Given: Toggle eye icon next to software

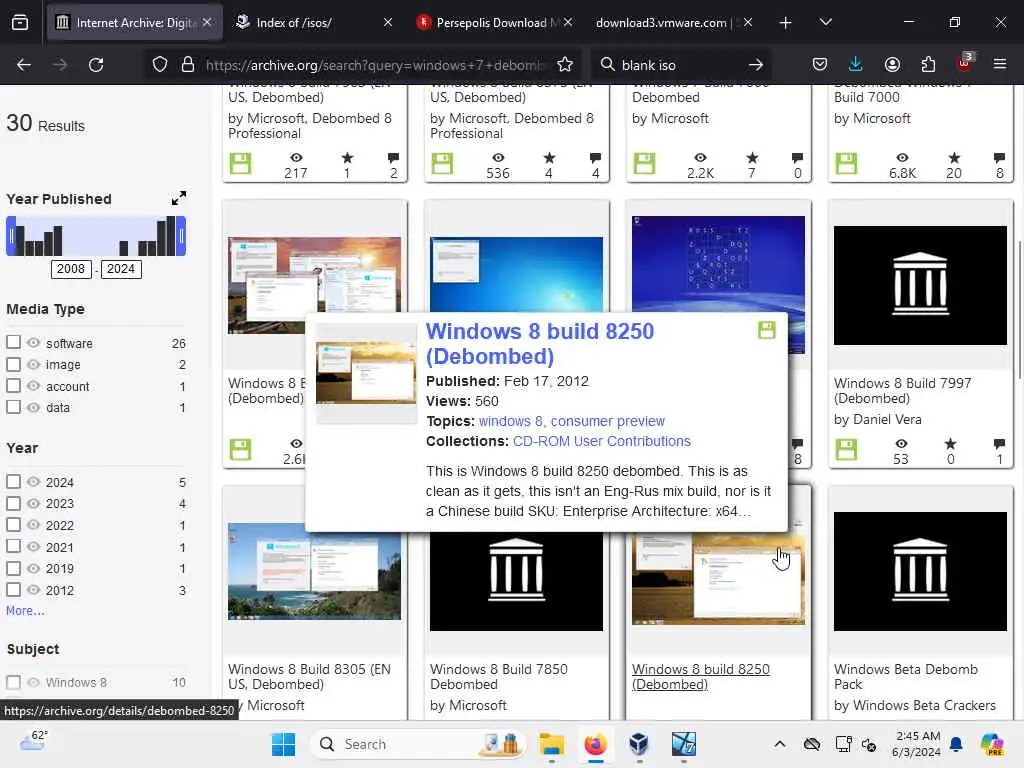Looking at the screenshot, I should pyautogui.click(x=33, y=343).
